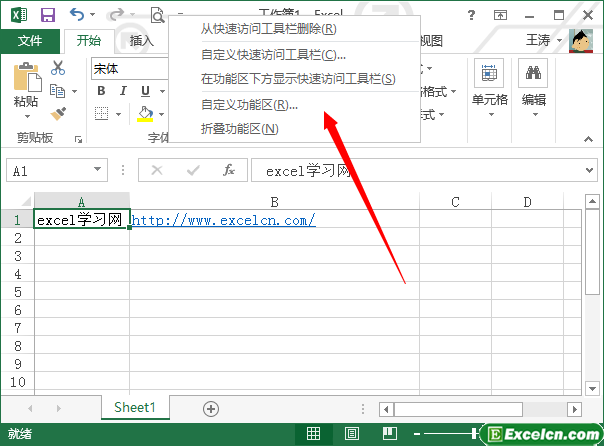Expand the Name Box dropdown
The image size is (604, 446).
[97, 169]
